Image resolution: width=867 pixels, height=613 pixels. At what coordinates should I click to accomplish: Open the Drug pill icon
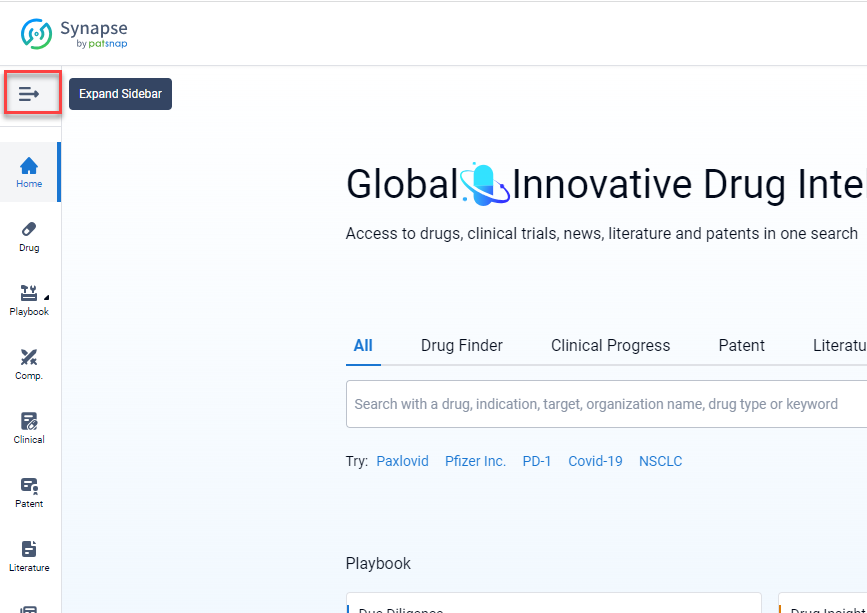point(29,236)
